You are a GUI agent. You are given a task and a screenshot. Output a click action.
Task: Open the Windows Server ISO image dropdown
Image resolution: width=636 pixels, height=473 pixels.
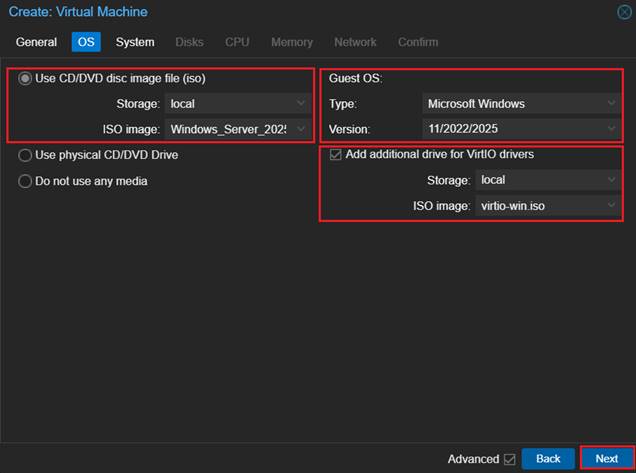pos(302,129)
